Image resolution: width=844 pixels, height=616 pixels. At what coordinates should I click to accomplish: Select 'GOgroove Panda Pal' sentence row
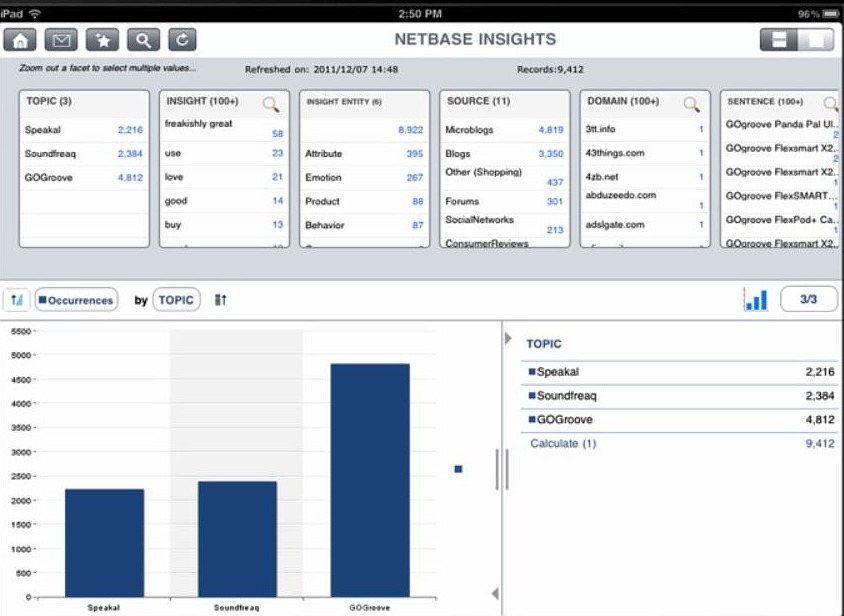(780, 129)
